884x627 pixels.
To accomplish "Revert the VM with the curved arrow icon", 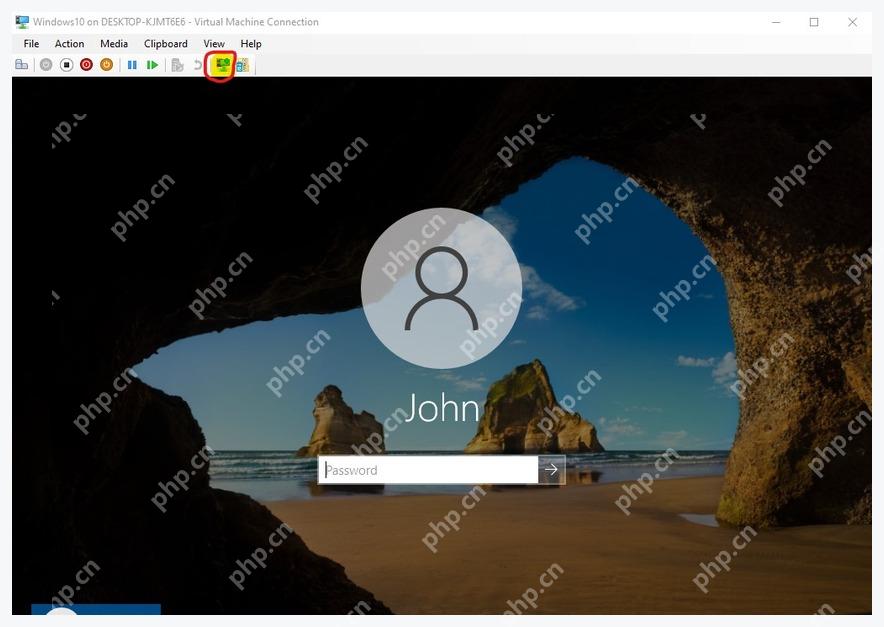I will pos(197,65).
